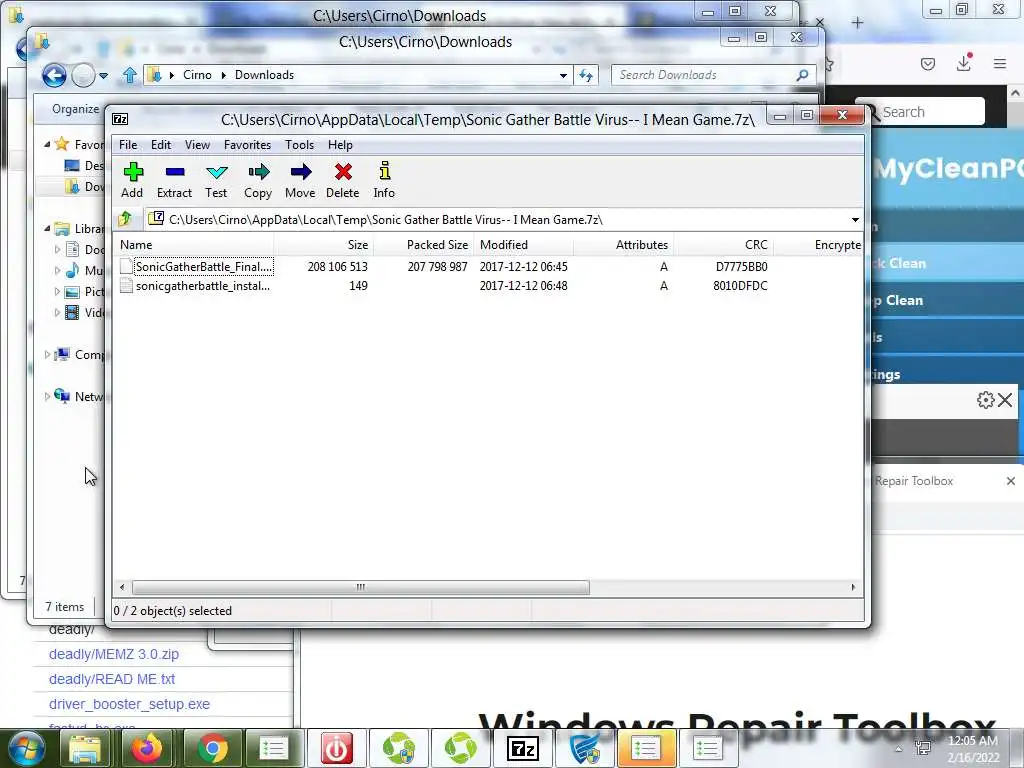Viewport: 1024px width, 768px height.
Task: Close the Repair Toolbox notification bar
Action: [1010, 481]
